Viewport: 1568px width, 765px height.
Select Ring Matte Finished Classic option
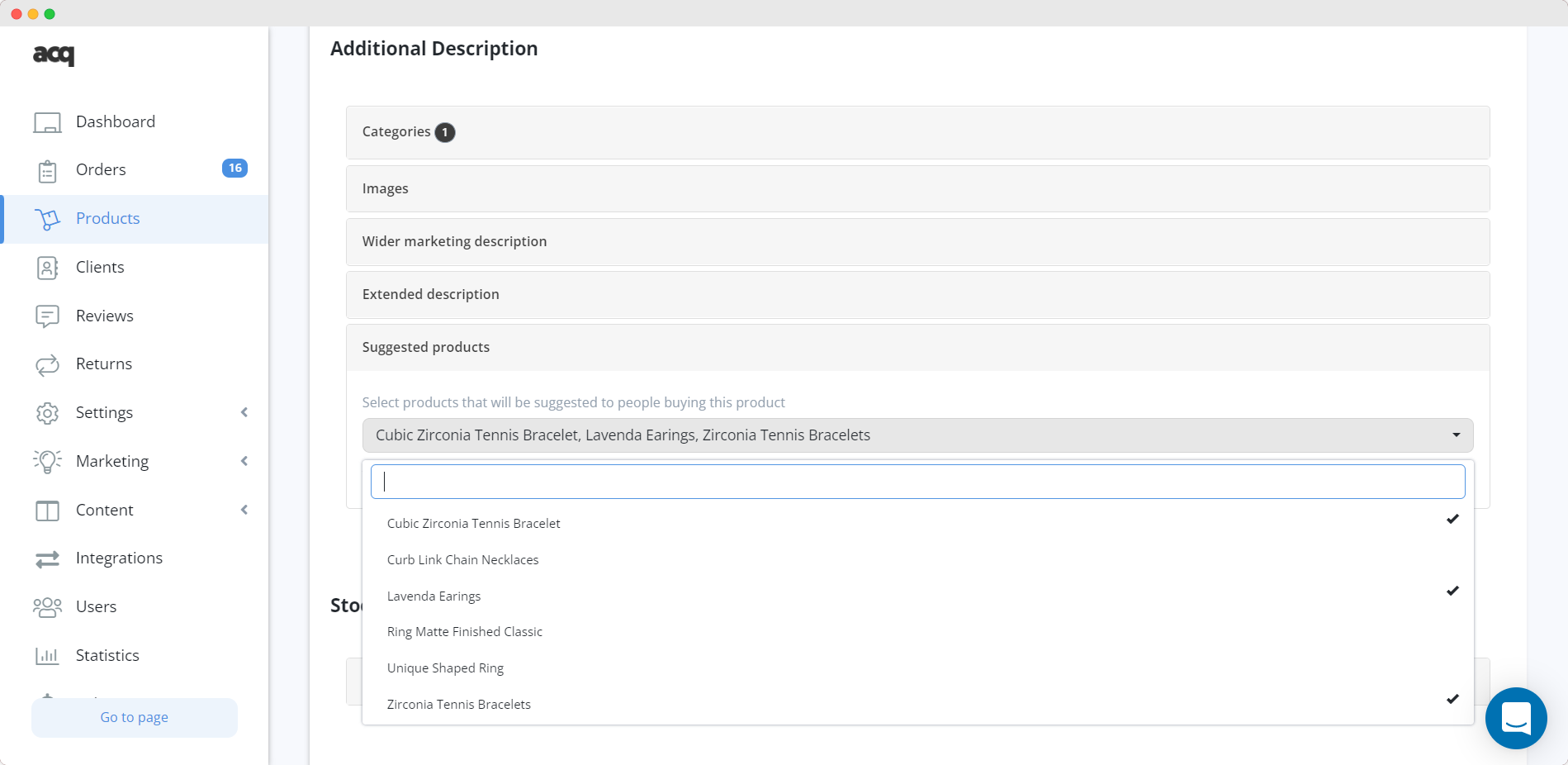click(x=917, y=632)
